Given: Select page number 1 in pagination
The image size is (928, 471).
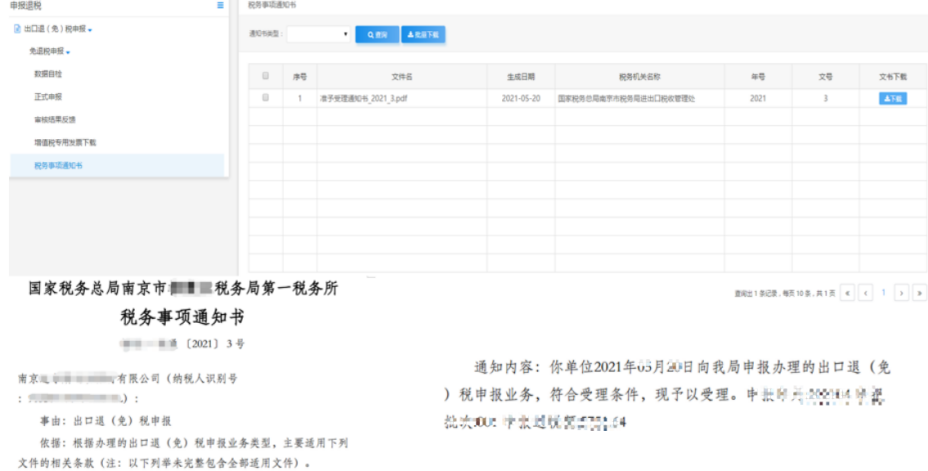Looking at the screenshot, I should [x=884, y=292].
